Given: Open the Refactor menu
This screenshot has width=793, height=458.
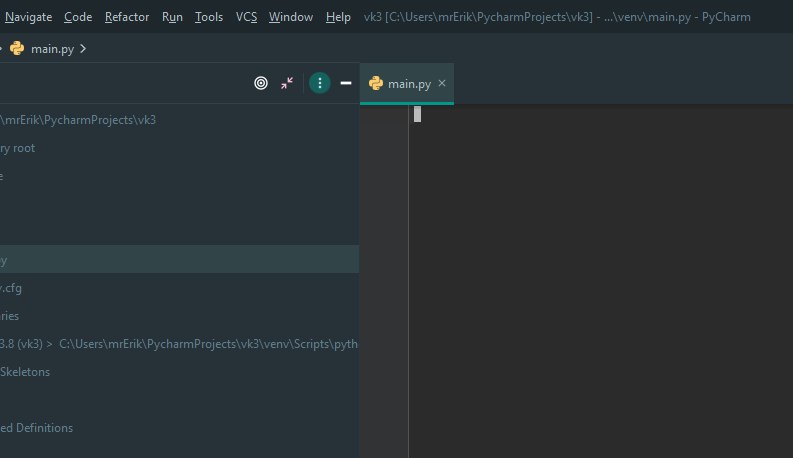Looking at the screenshot, I should [127, 17].
